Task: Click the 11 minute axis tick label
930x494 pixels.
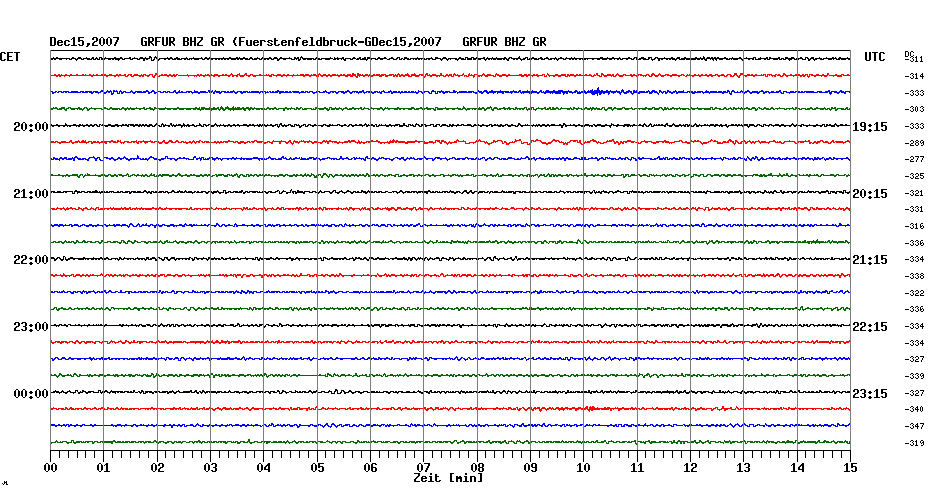Action: [x=637, y=468]
